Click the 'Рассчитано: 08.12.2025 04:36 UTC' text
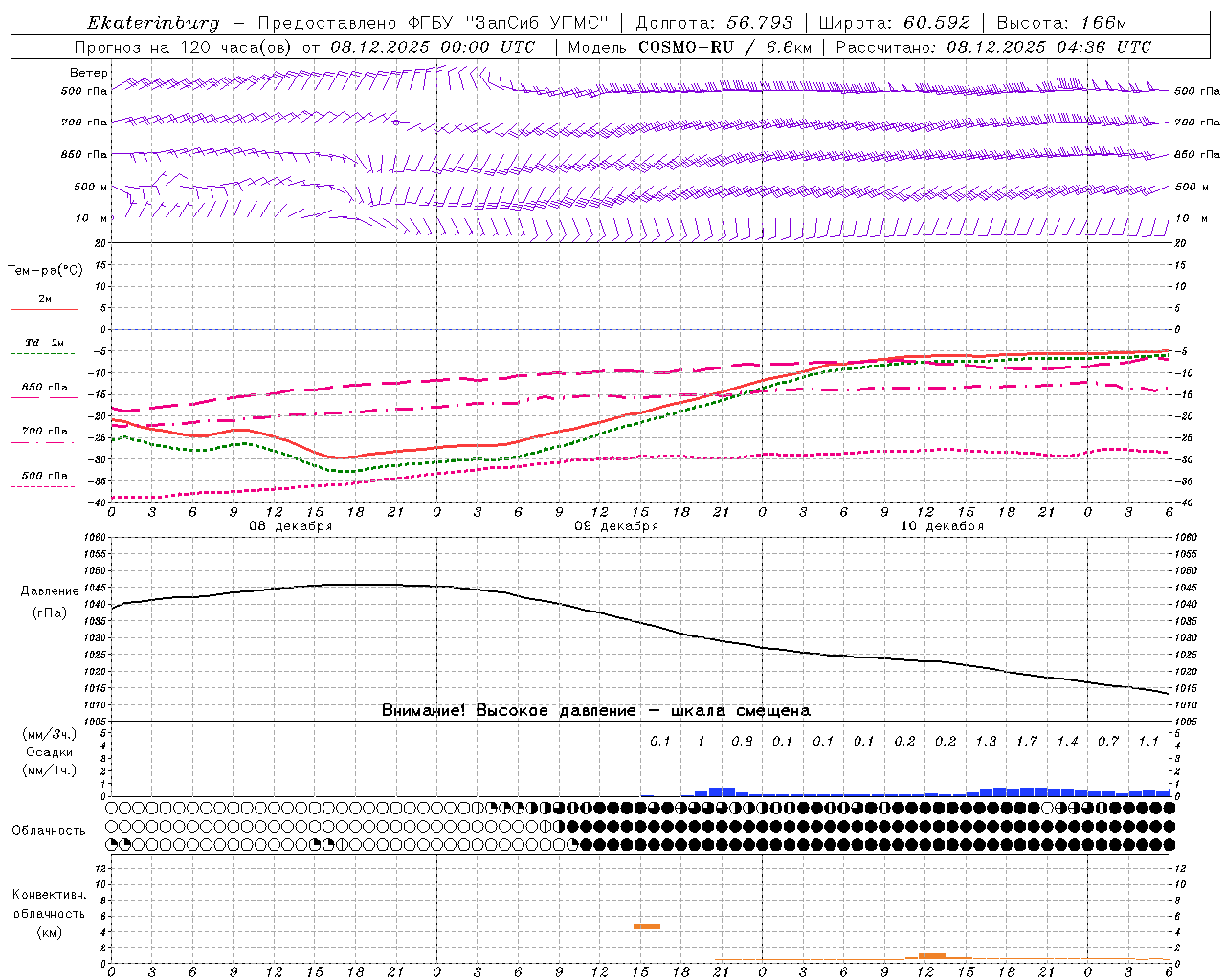This screenshot has width=1225, height=980. pyautogui.click(x=993, y=47)
